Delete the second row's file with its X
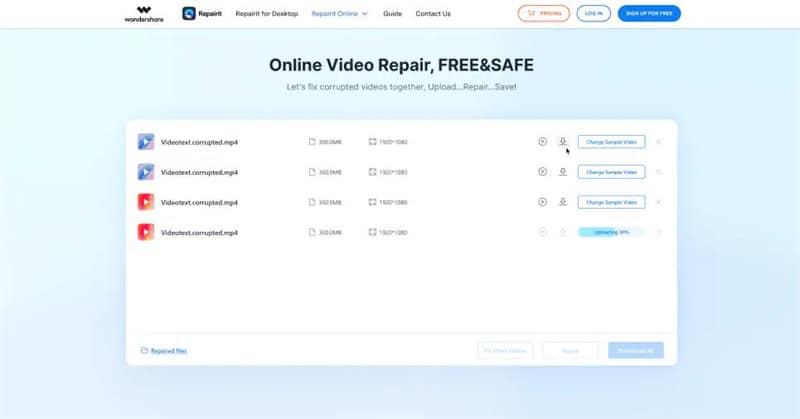The width and height of the screenshot is (800, 419). 659,172
